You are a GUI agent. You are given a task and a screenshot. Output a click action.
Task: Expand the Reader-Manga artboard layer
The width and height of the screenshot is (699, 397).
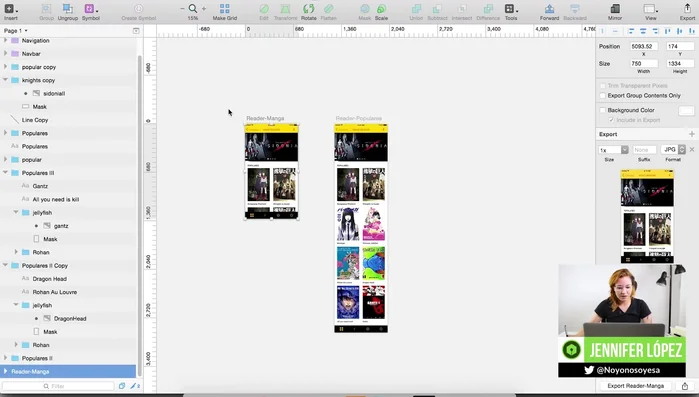coord(5,371)
